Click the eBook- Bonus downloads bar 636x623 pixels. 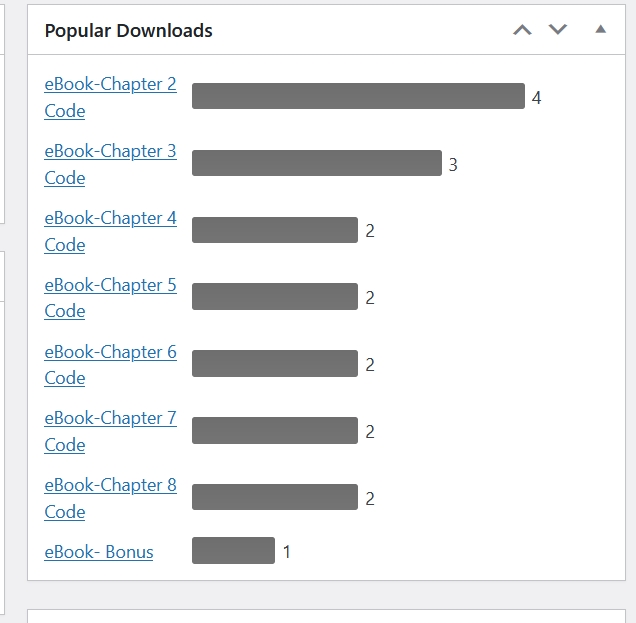pyautogui.click(x=233, y=551)
